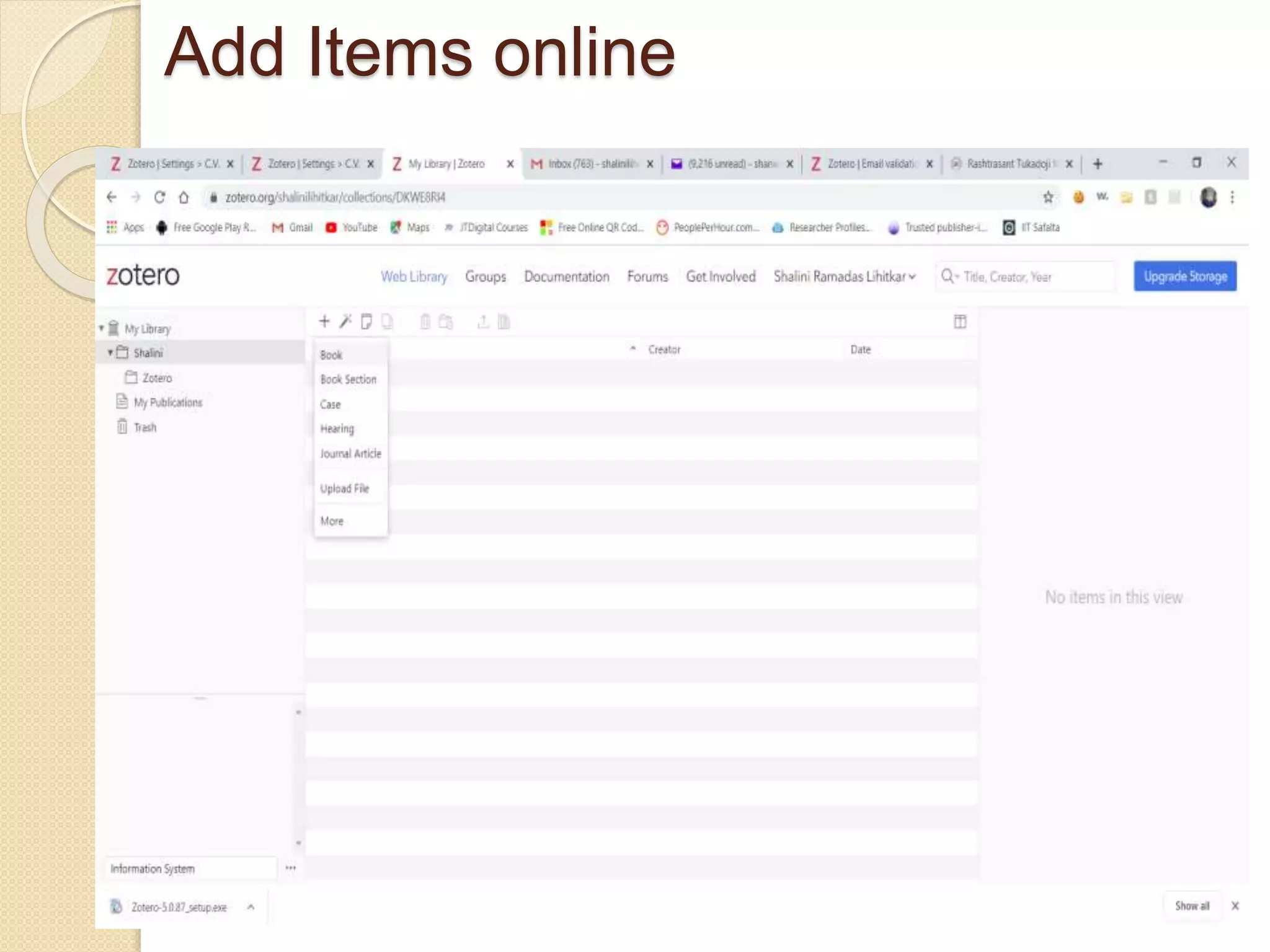
Task: Sort items by the Creator column
Action: (664, 349)
